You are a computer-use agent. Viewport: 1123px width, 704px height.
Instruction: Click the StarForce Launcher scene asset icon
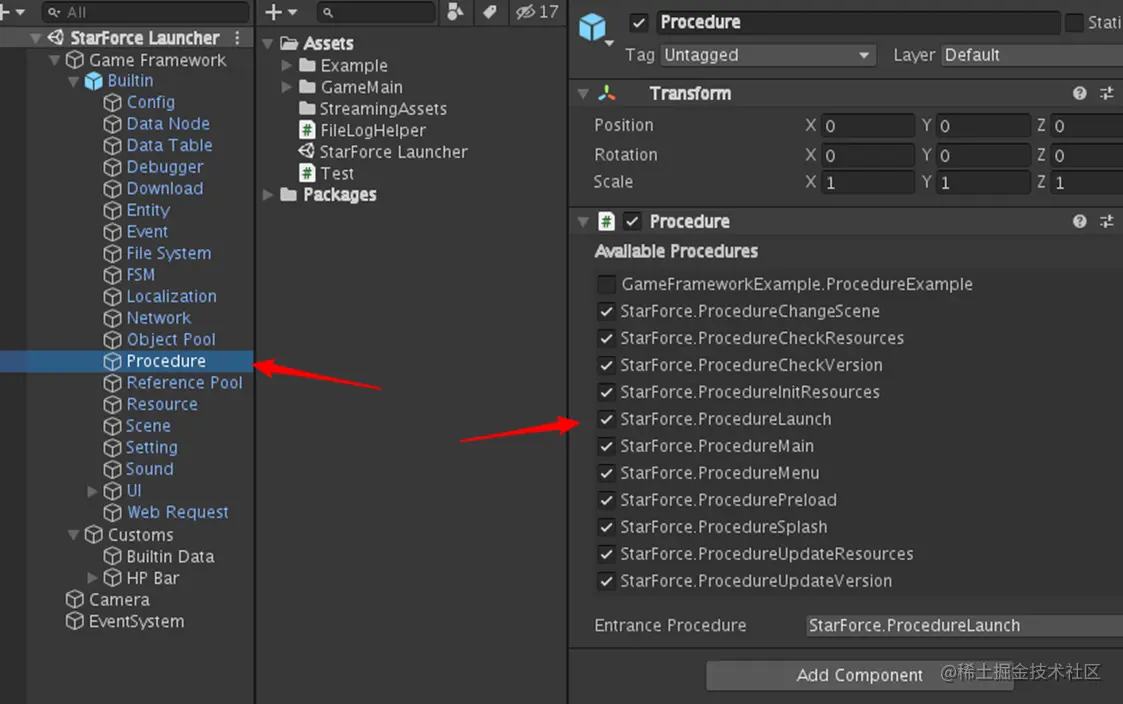coord(307,151)
